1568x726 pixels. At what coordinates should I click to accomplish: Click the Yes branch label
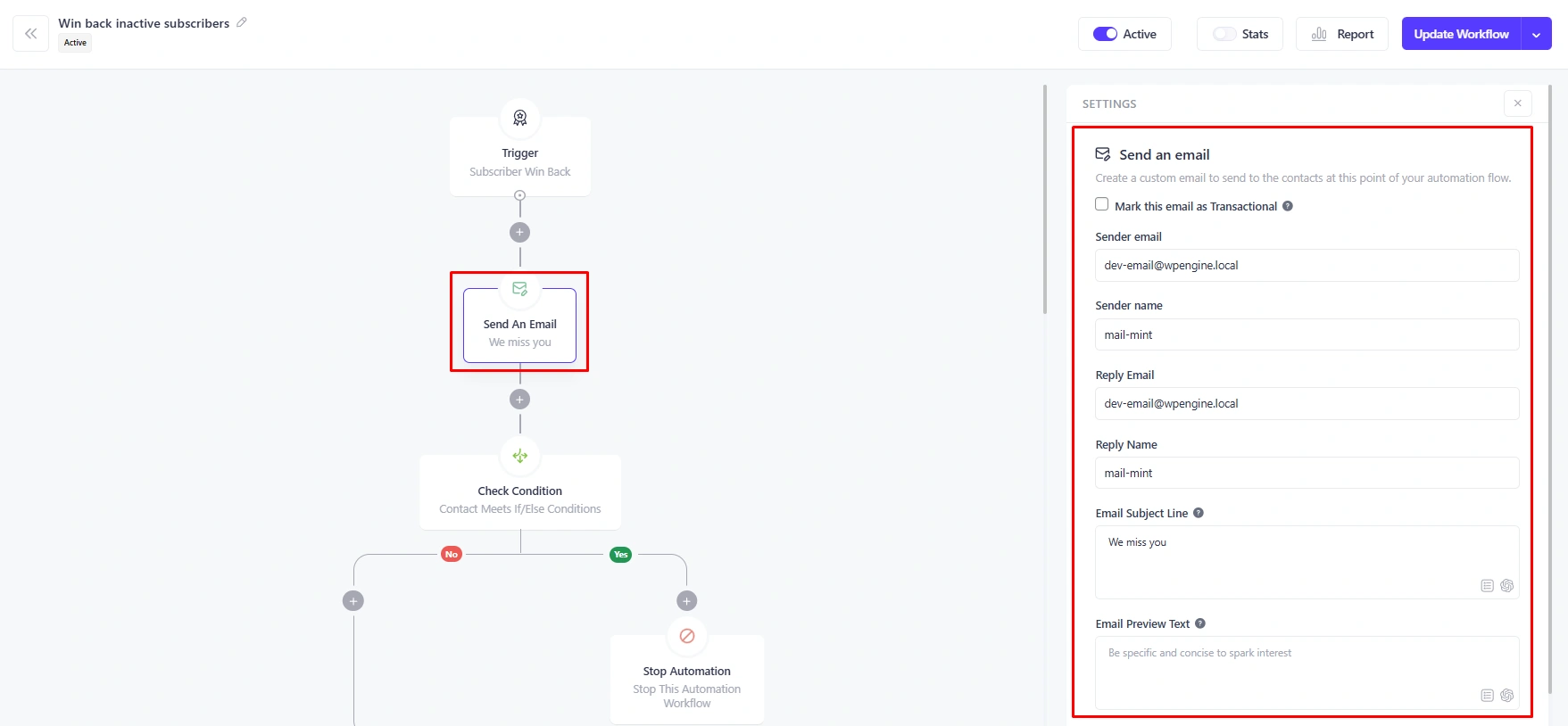(x=620, y=555)
